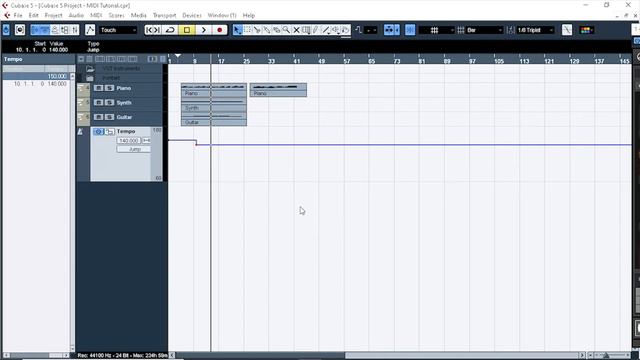Image resolution: width=640 pixels, height=360 pixels.
Task: Click the VST Instruments folder icon
Action: click(90, 69)
